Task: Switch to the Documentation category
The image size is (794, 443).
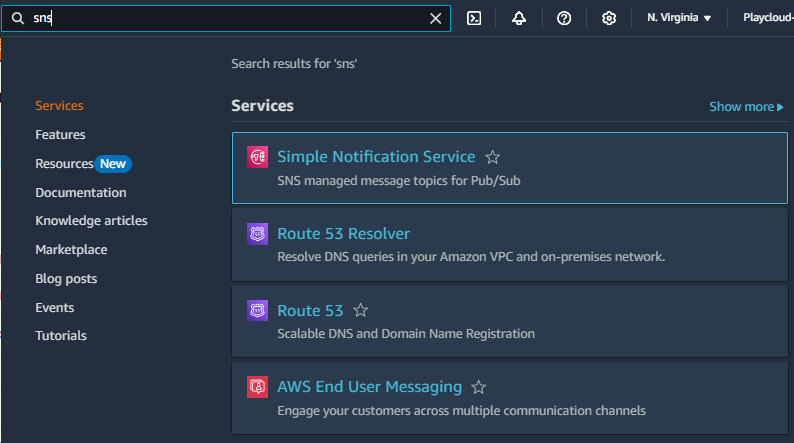Action: pyautogui.click(x=81, y=192)
